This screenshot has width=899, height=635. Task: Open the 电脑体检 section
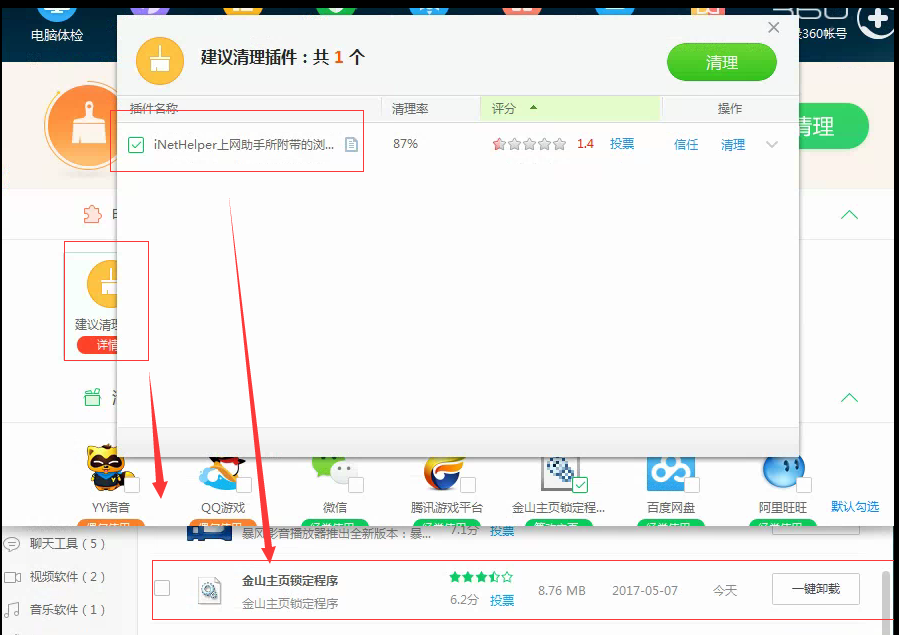coord(57,23)
